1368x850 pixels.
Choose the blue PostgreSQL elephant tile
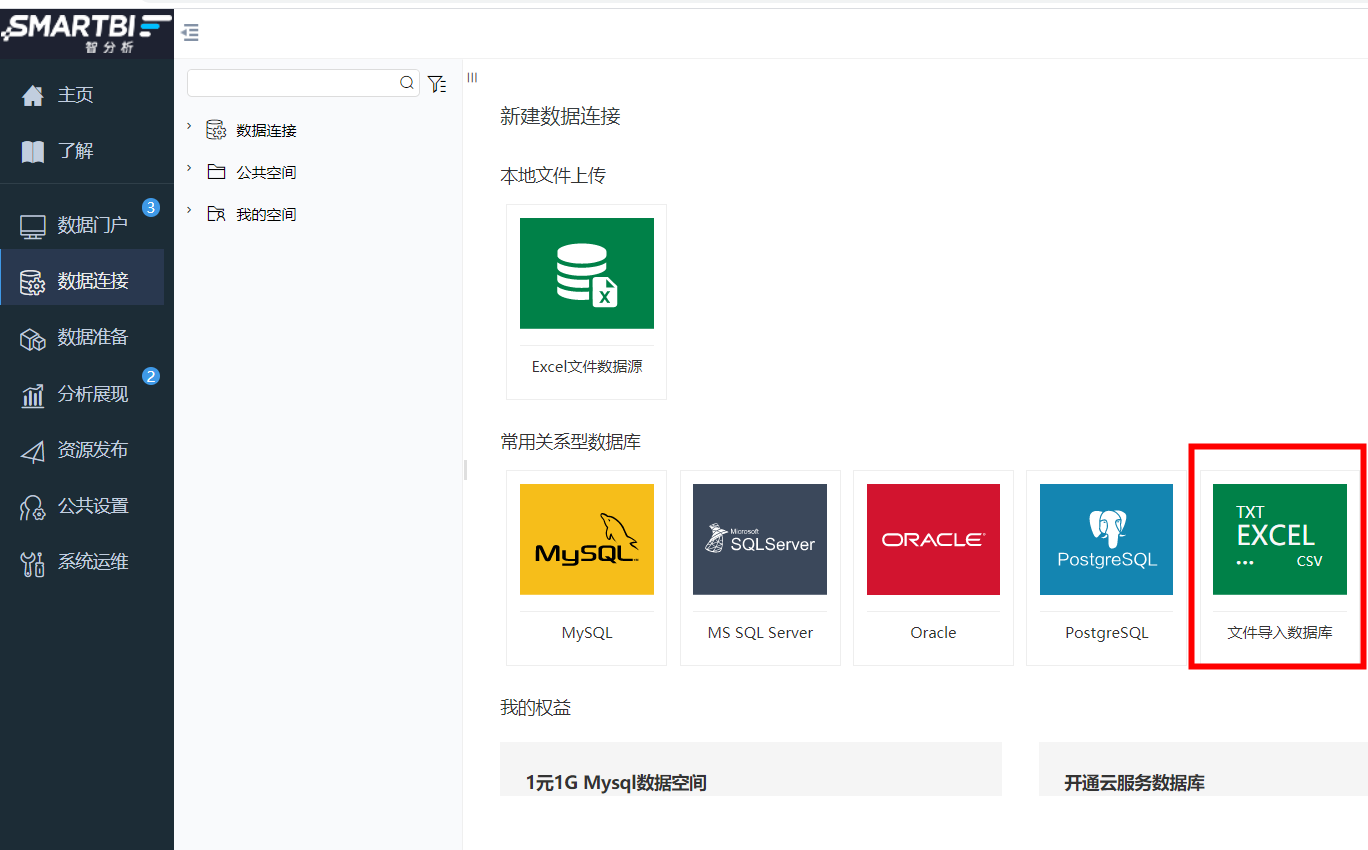(1106, 539)
